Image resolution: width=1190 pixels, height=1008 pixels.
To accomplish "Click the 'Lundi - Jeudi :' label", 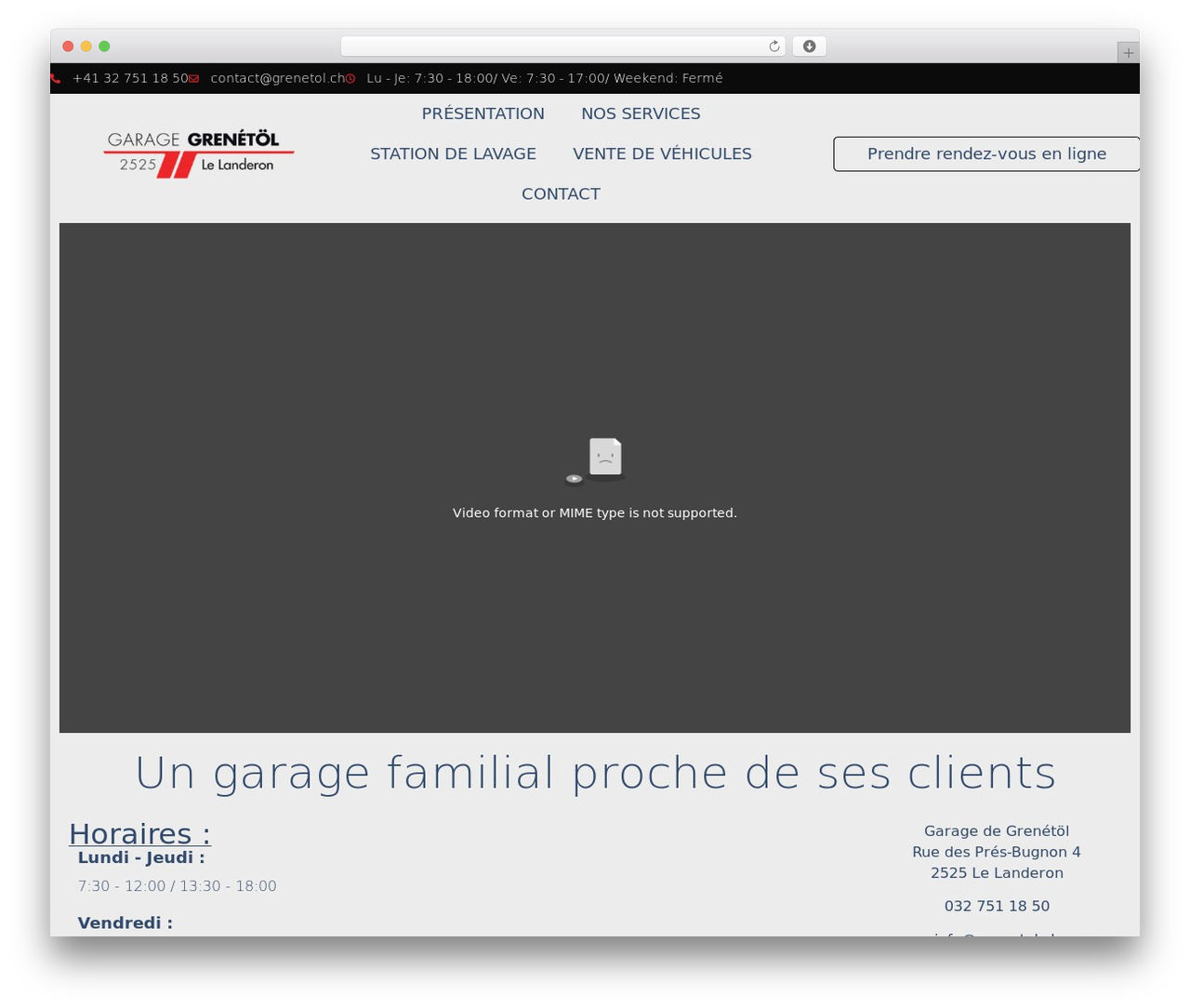I will point(141,857).
